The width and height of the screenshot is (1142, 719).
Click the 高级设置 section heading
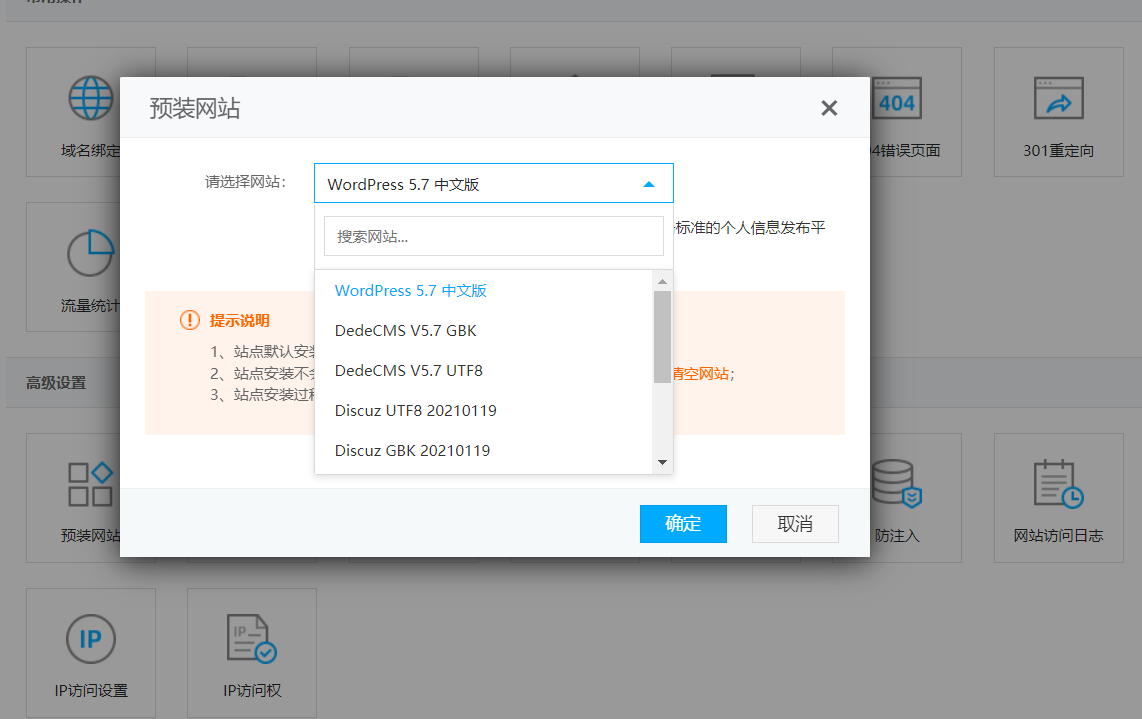[x=56, y=382]
